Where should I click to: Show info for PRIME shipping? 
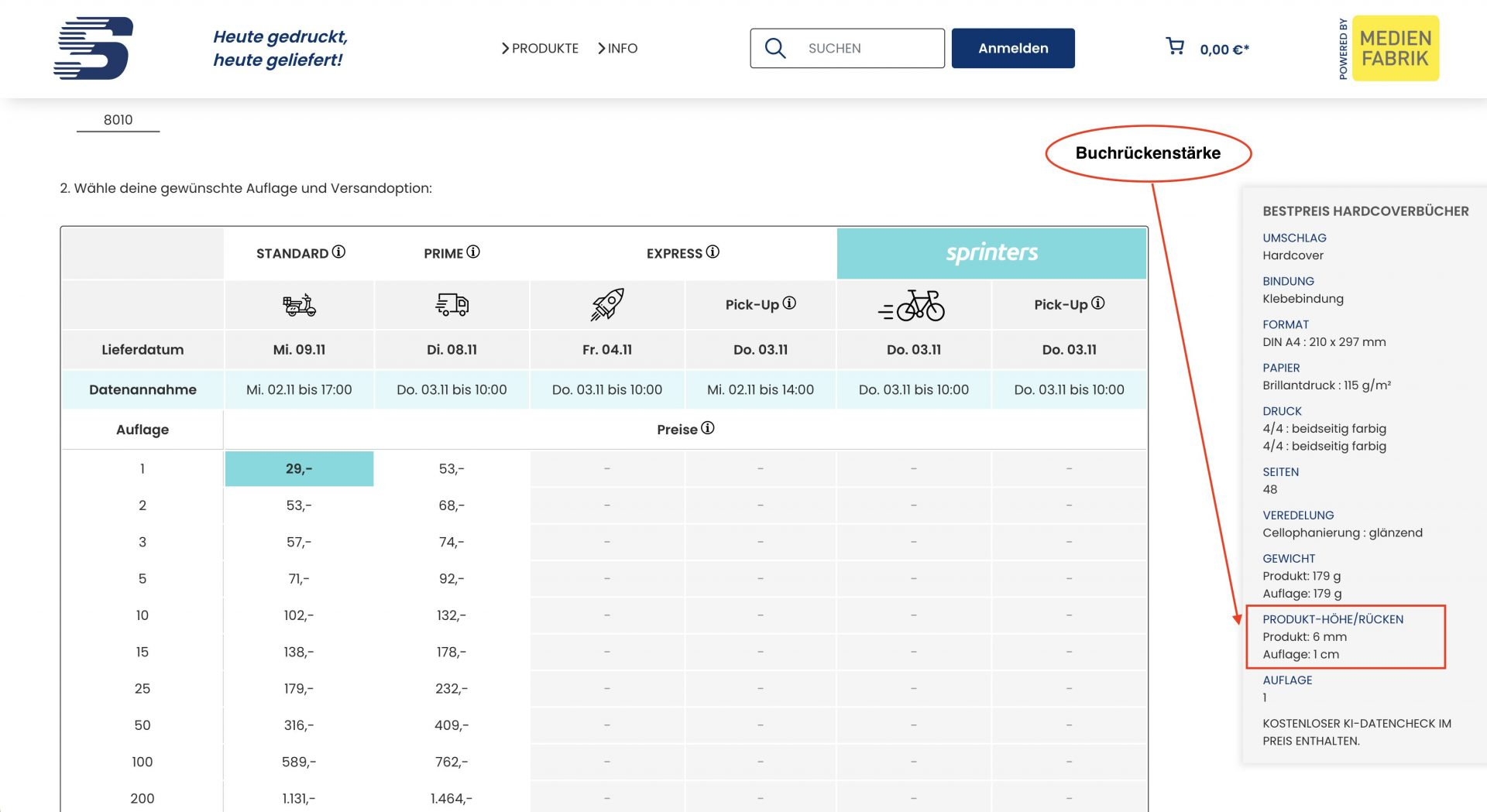point(473,252)
